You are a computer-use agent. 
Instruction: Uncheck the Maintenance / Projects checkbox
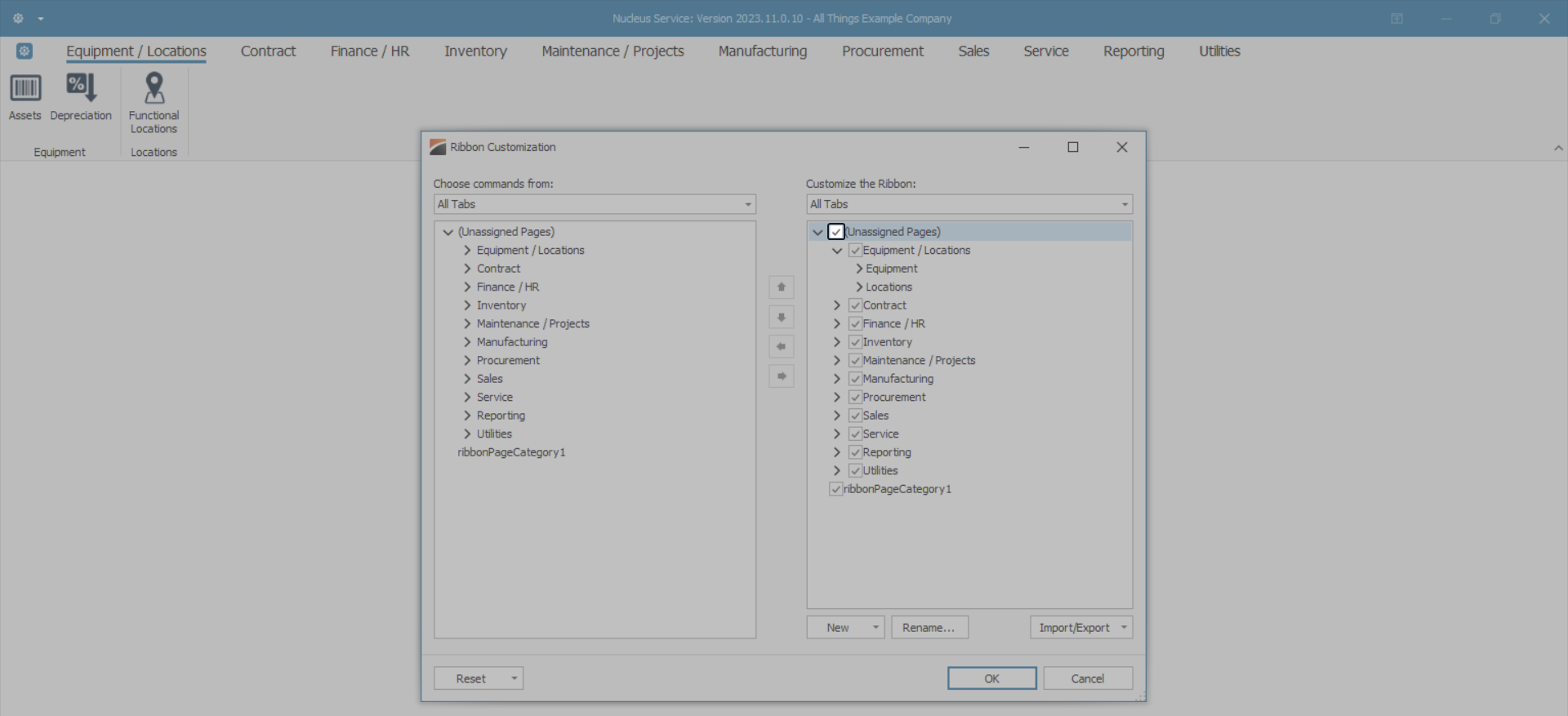(856, 361)
